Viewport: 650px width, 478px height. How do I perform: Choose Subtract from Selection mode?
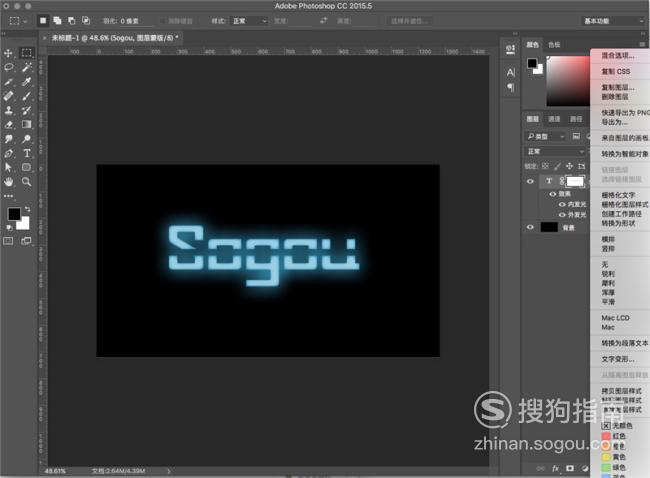click(71, 20)
